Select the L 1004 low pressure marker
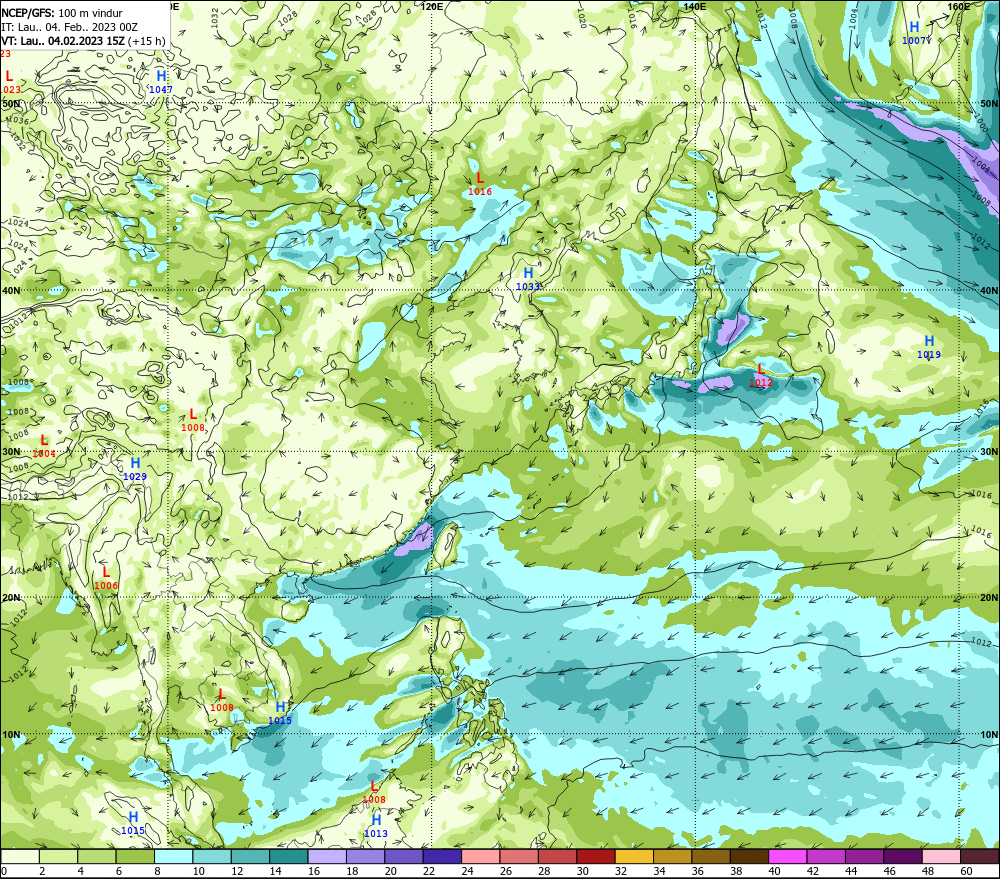1000x879 pixels. [x=44, y=446]
